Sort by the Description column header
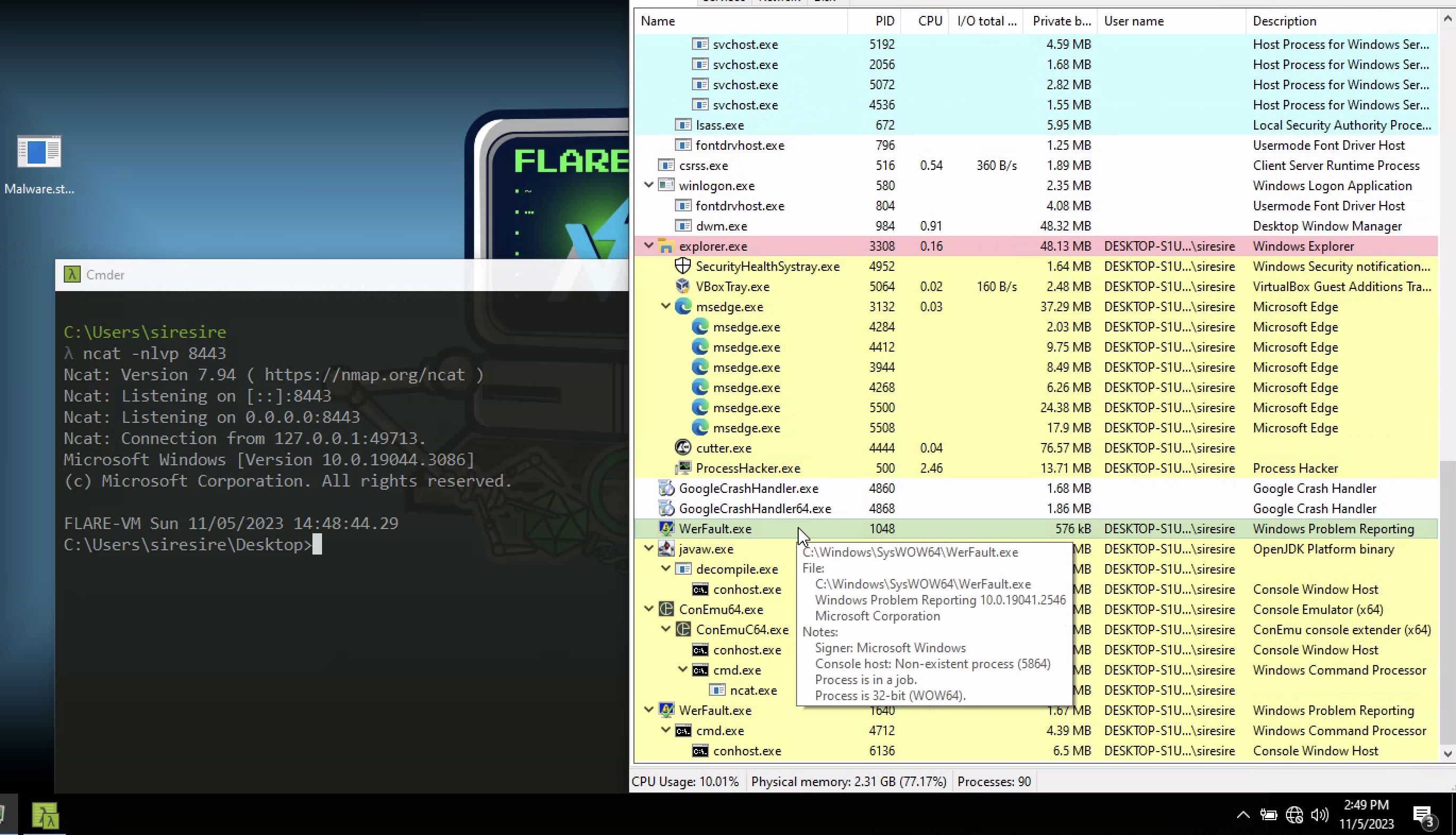This screenshot has width=1456, height=835. pos(1341,21)
